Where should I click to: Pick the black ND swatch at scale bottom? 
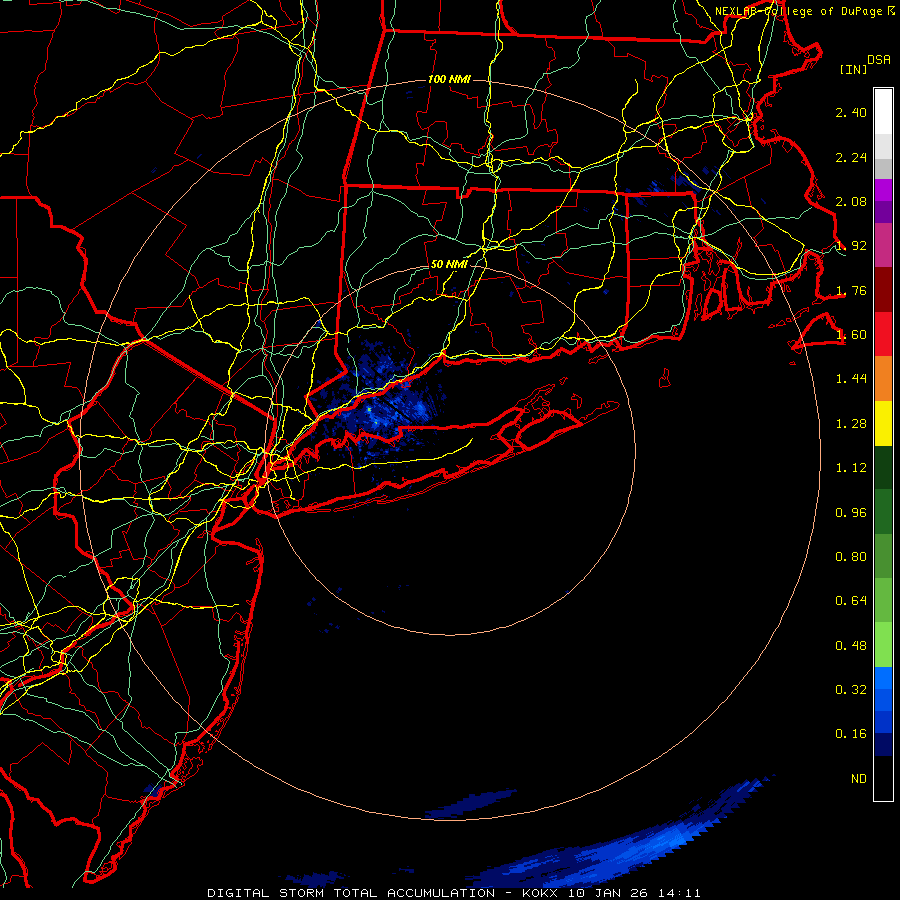[883, 778]
